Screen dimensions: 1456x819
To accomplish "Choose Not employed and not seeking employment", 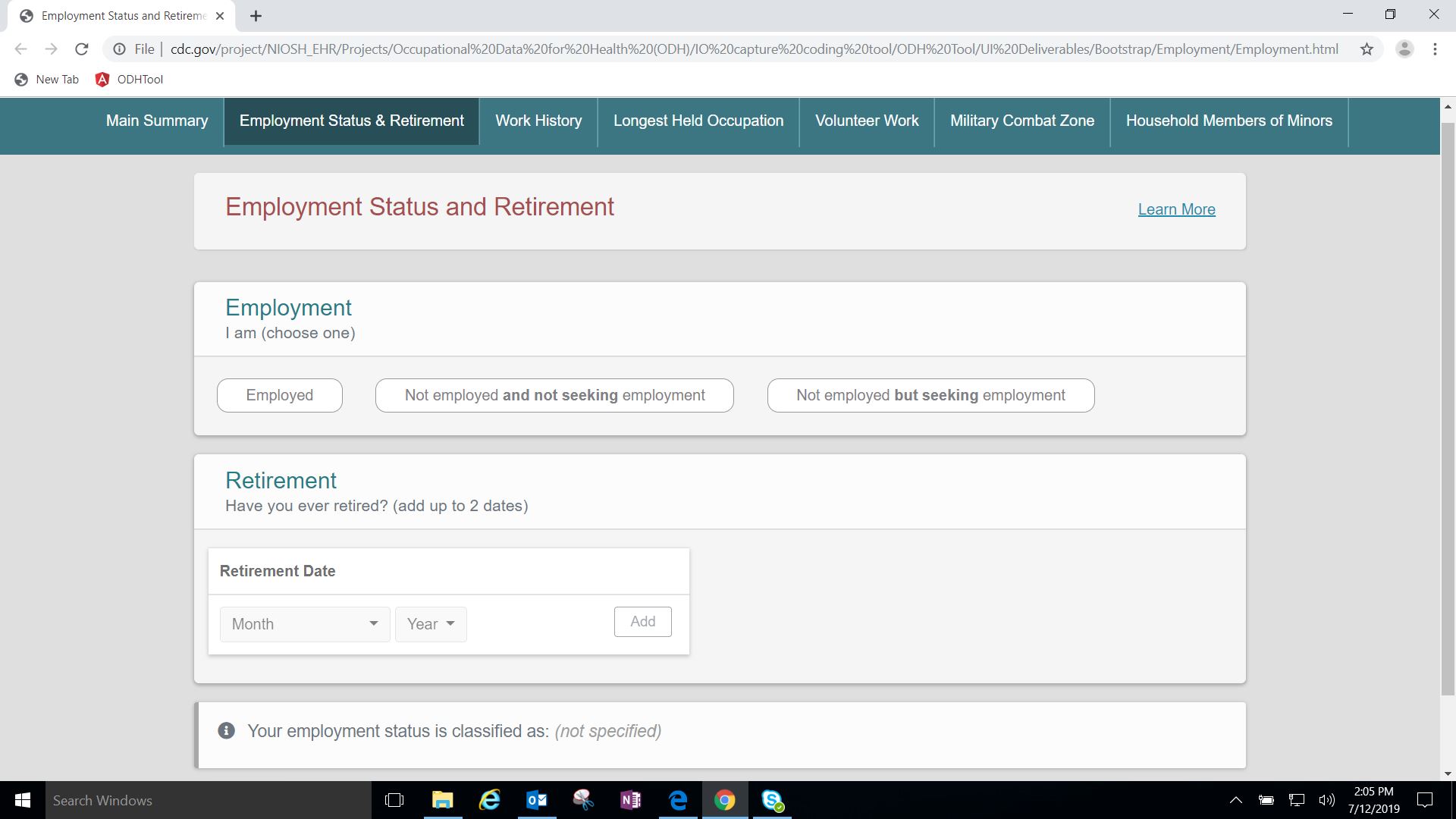I will [x=554, y=395].
